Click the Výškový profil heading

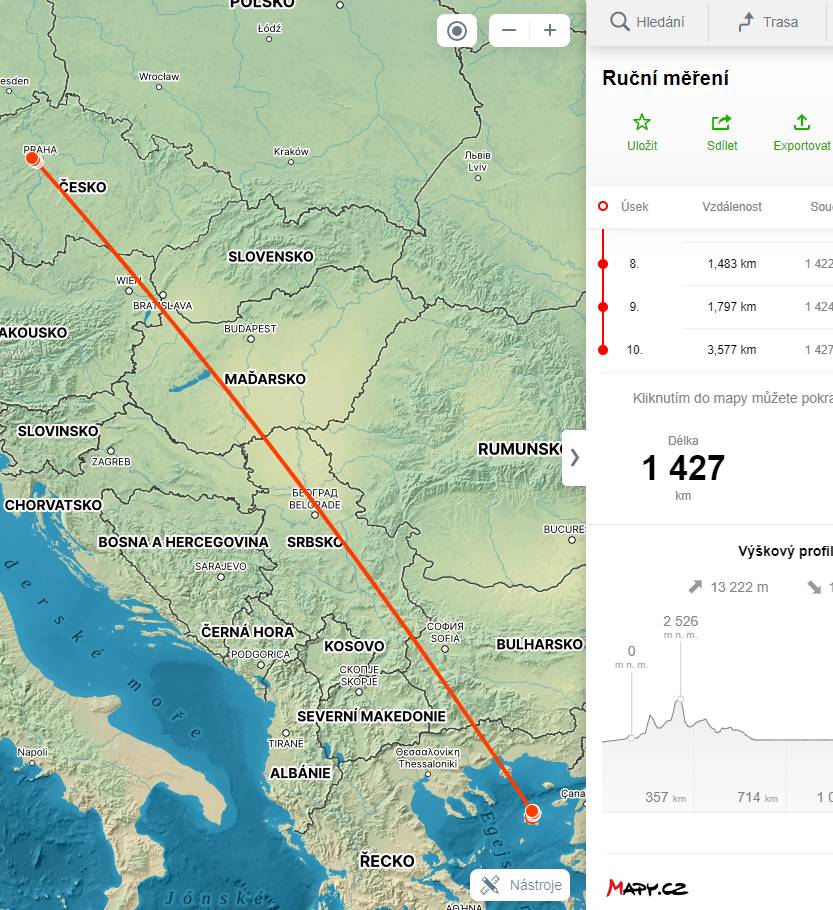tap(785, 551)
